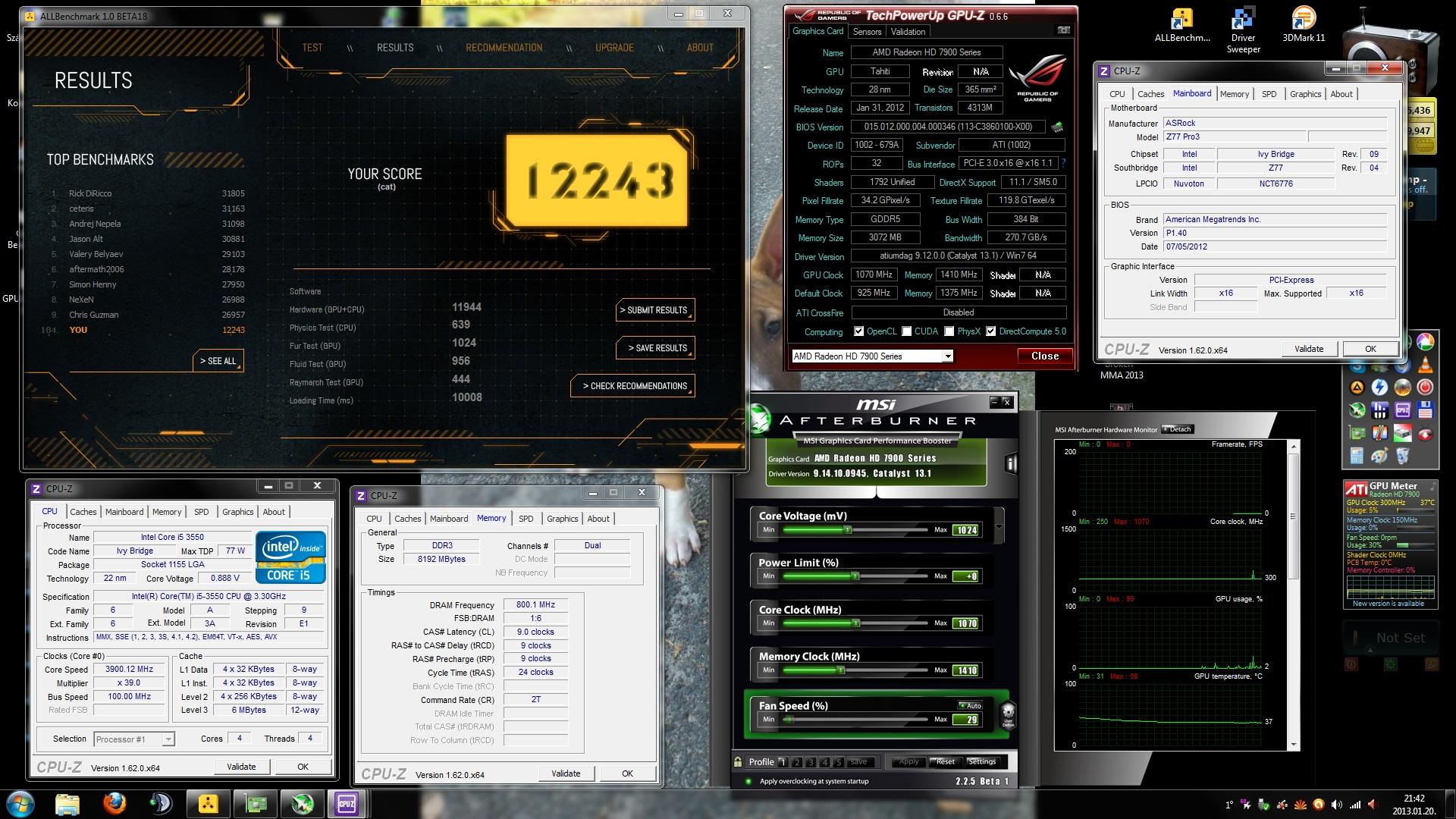Select Afterburner profile slot 3
Image resolution: width=1456 pixels, height=819 pixels.
click(810, 762)
